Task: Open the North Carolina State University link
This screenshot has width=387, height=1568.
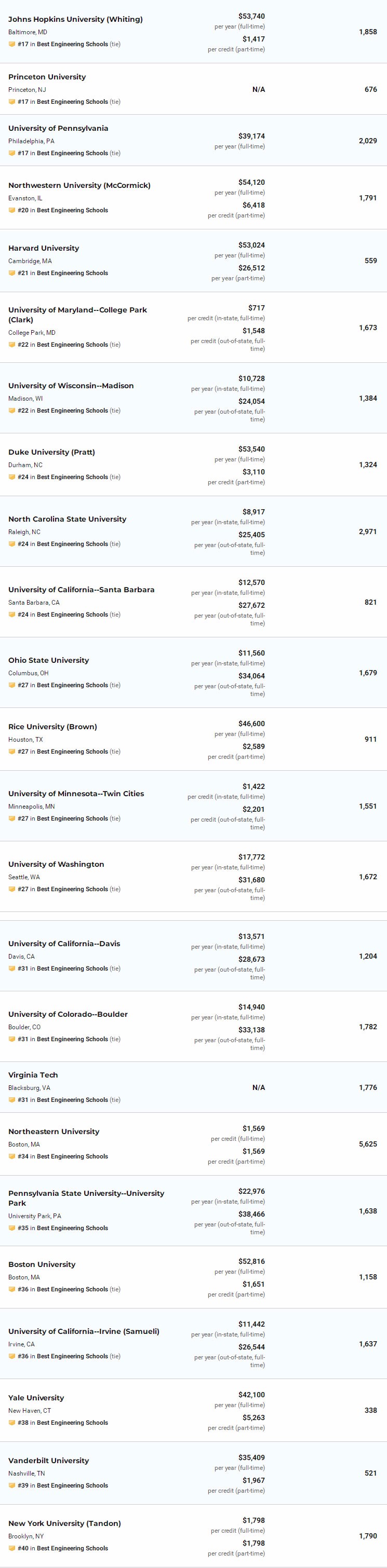Action: tap(67, 519)
